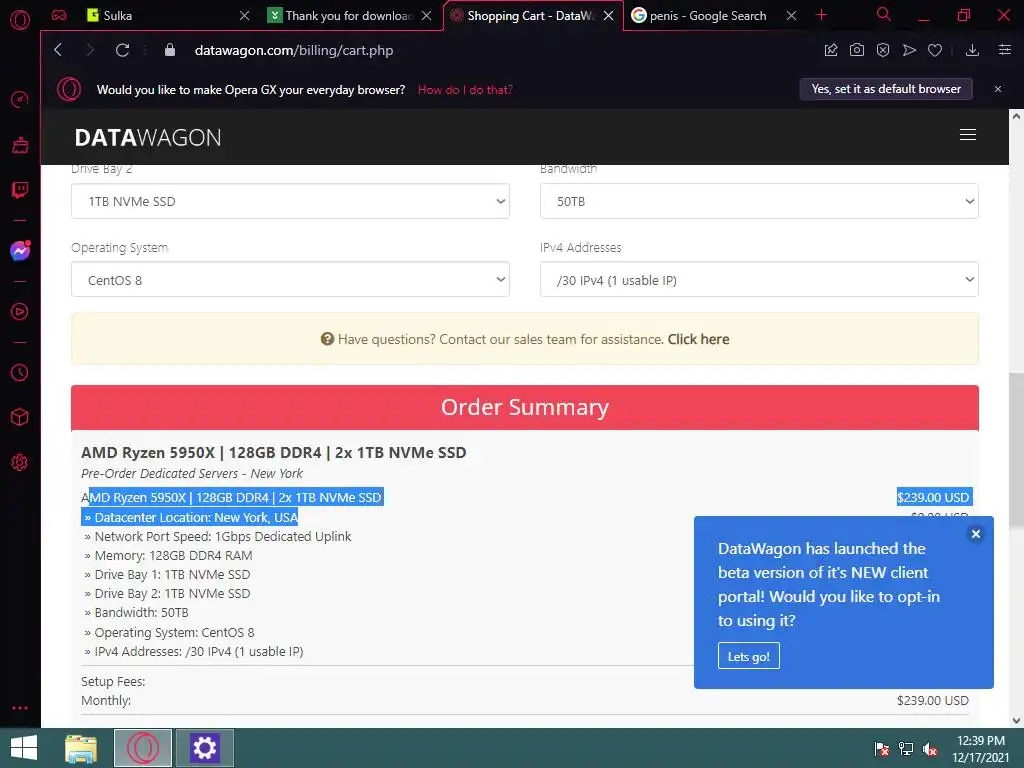This screenshot has height=768, width=1024.
Task: Click the sales team Click here link
Action: click(698, 339)
